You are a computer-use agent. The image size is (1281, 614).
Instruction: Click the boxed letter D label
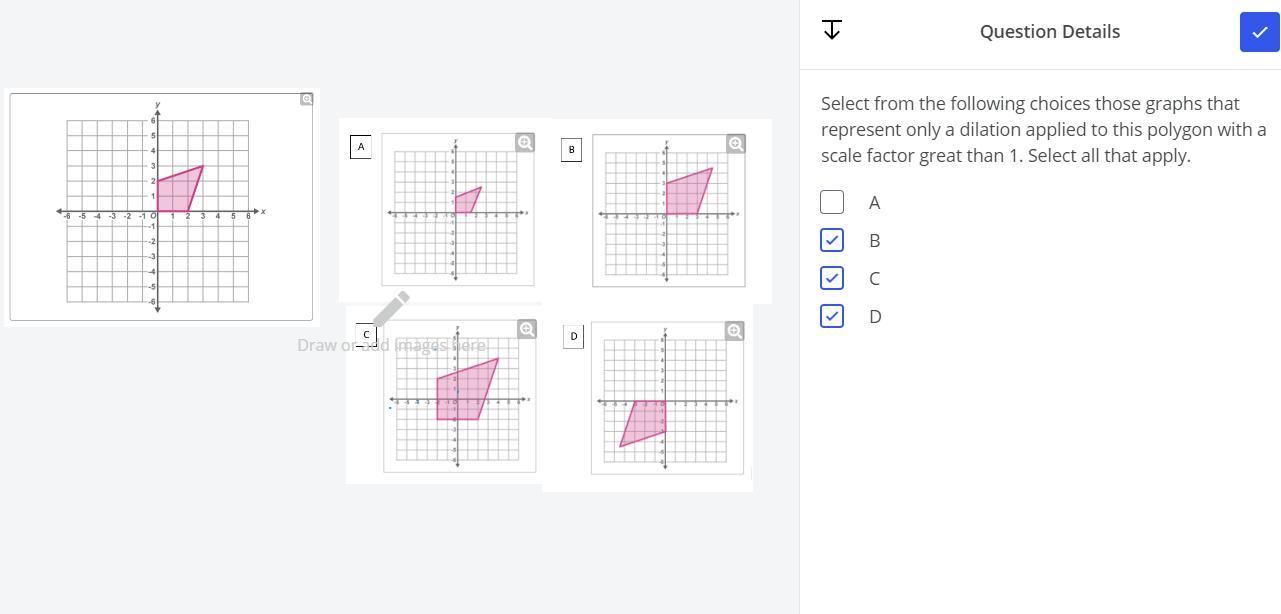point(573,336)
